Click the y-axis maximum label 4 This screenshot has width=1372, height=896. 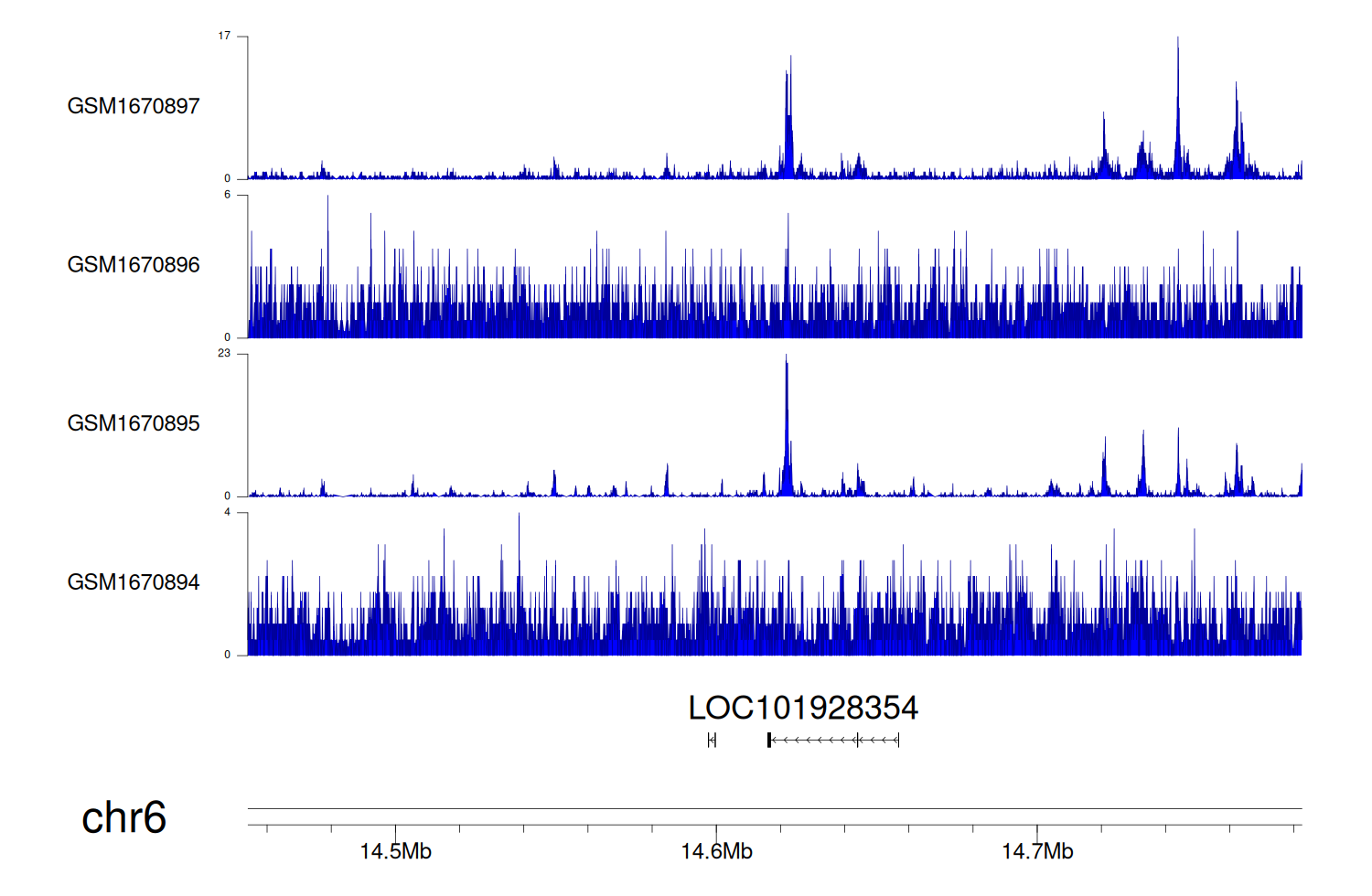(227, 512)
